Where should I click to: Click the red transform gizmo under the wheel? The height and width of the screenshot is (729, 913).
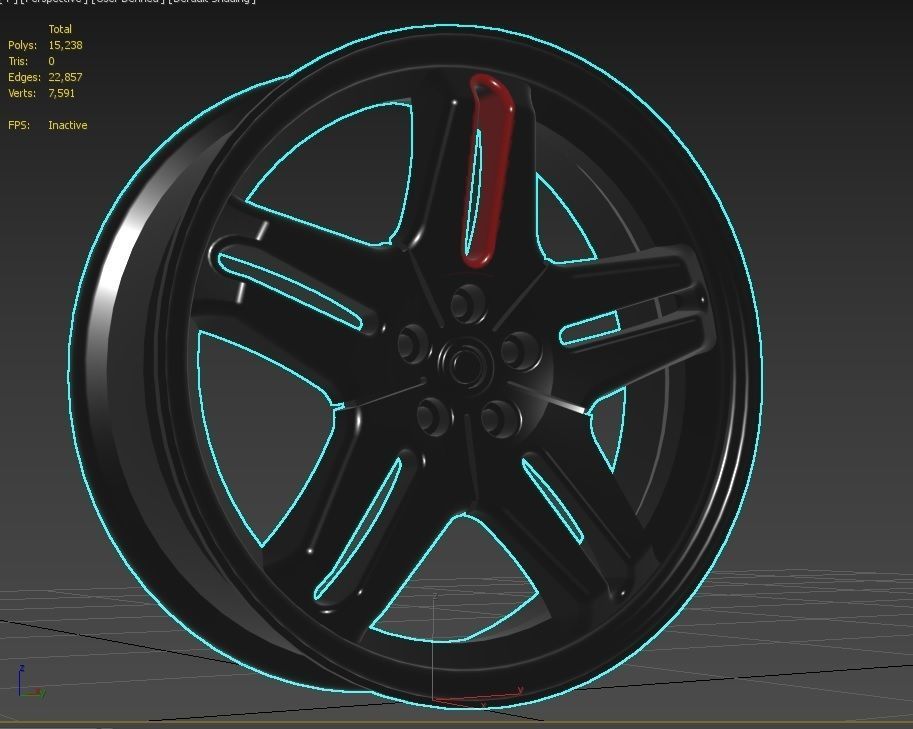pyautogui.click(x=477, y=696)
